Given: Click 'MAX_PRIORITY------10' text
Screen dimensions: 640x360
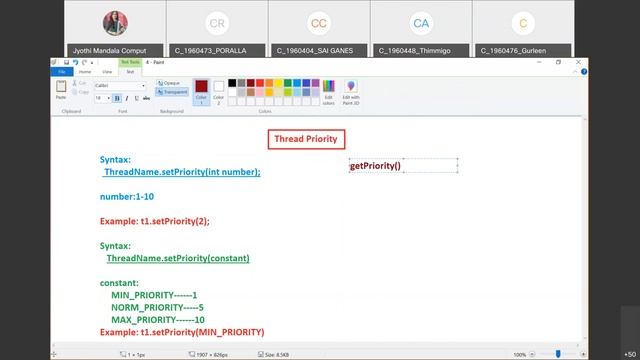Looking at the screenshot, I should click(158, 320).
